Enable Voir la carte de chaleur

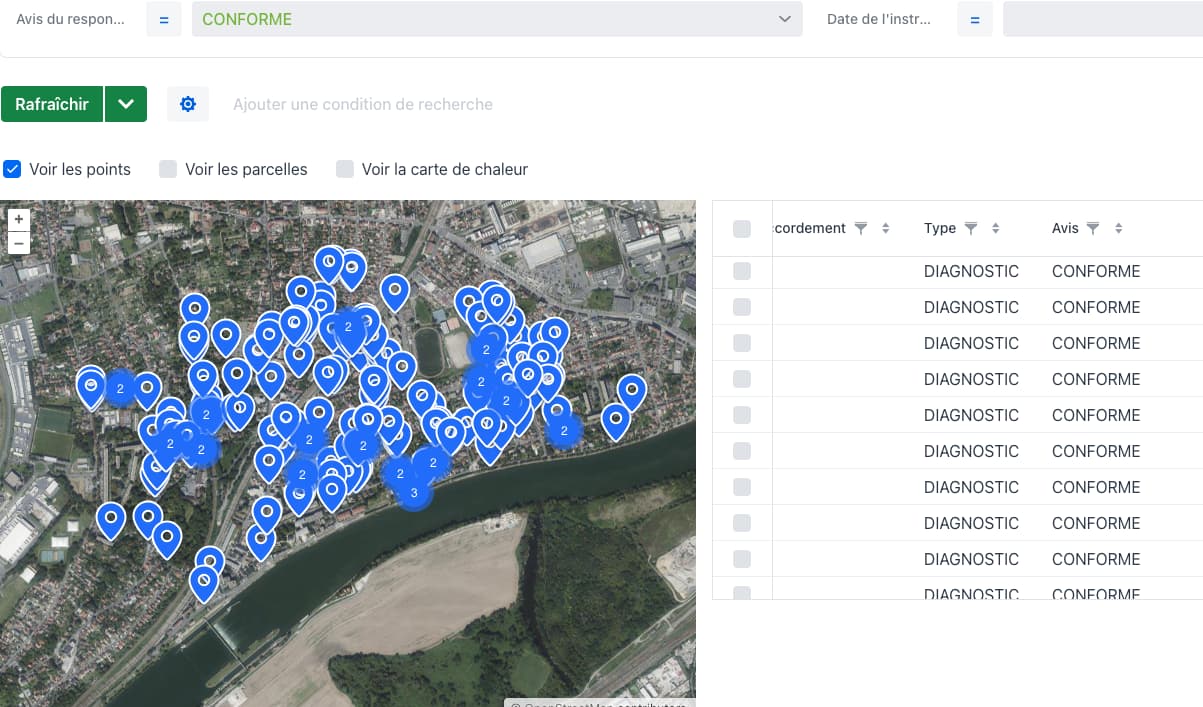[x=345, y=169]
